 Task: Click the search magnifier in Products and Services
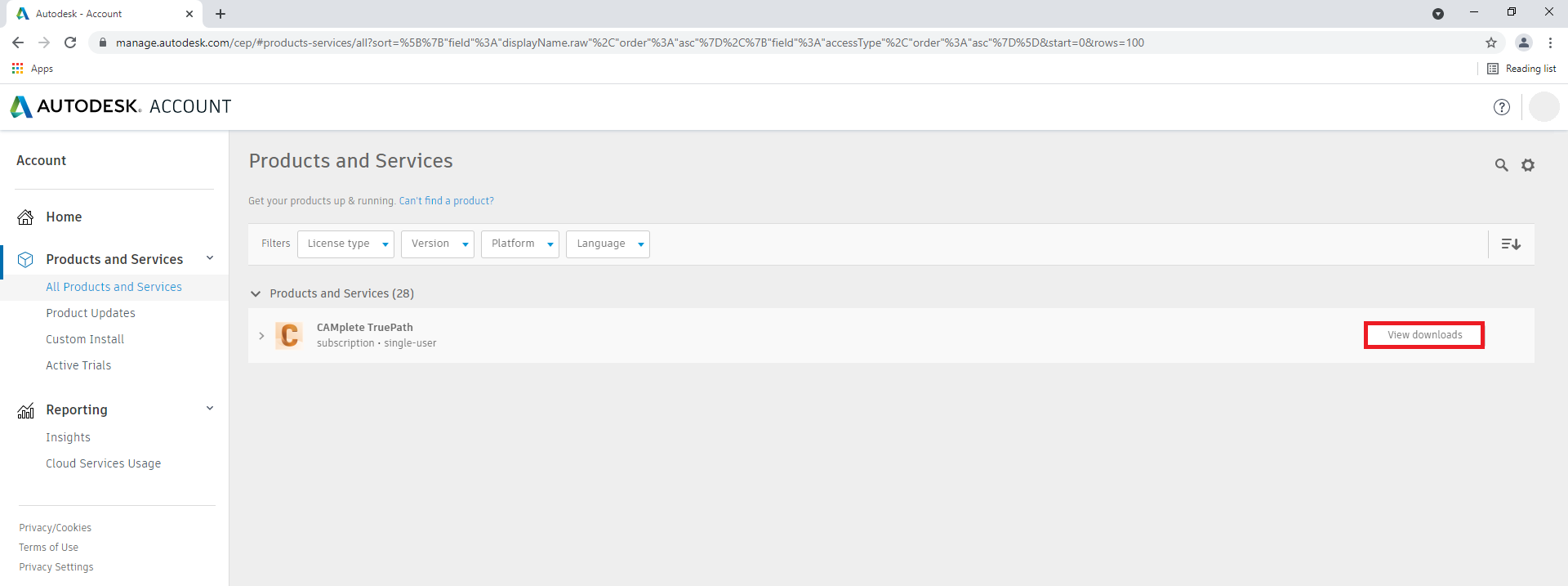(1501, 165)
